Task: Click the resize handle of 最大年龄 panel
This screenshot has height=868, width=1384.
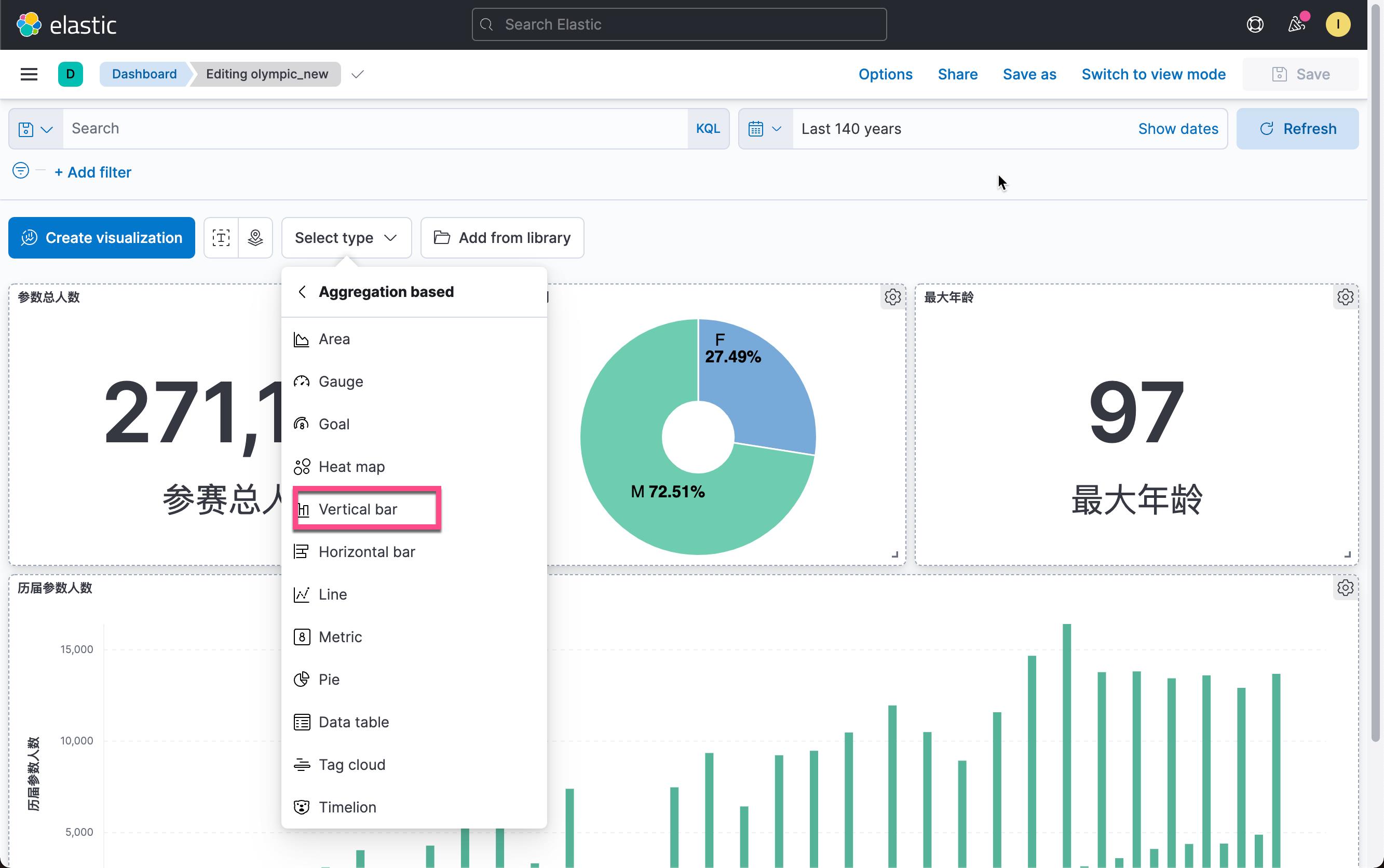Action: coord(1347,554)
